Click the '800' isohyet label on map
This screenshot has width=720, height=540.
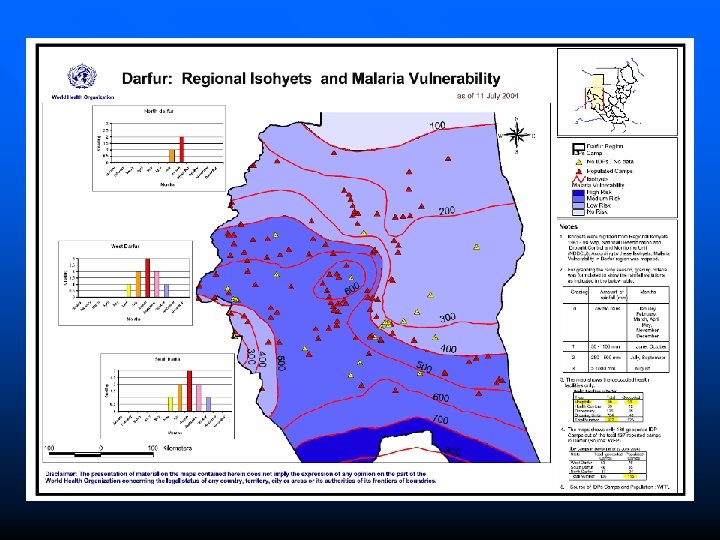pyautogui.click(x=452, y=453)
